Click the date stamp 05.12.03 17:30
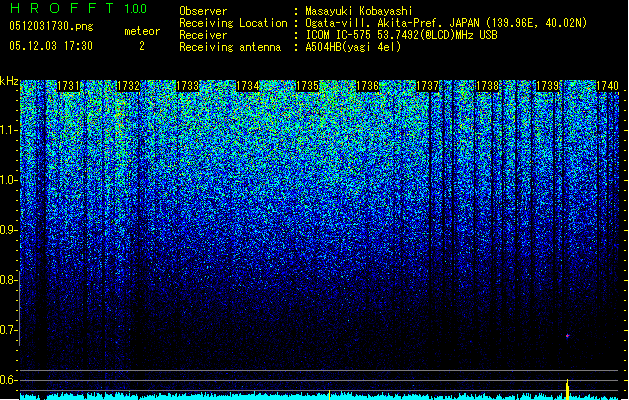629x400 pixels. [x=51, y=46]
